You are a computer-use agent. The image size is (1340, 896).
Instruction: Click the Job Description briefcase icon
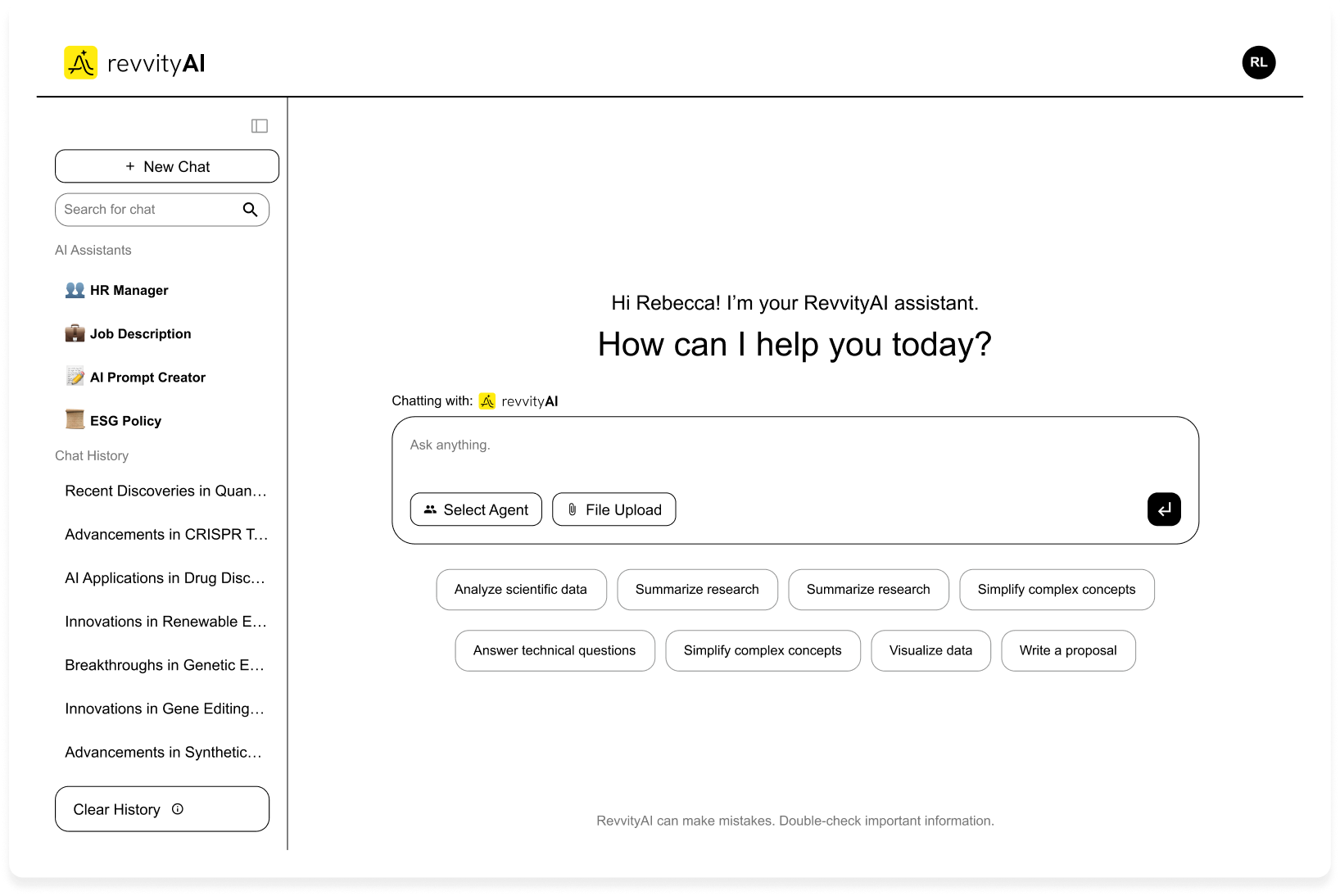[x=75, y=333]
